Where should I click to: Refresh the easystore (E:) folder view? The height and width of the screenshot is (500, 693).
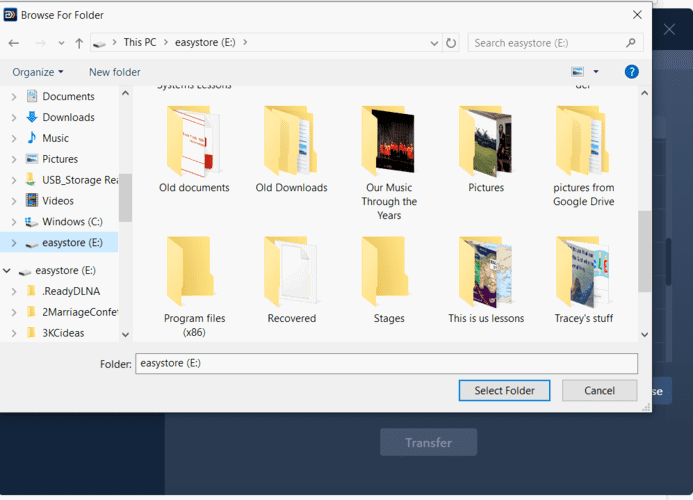(x=451, y=43)
